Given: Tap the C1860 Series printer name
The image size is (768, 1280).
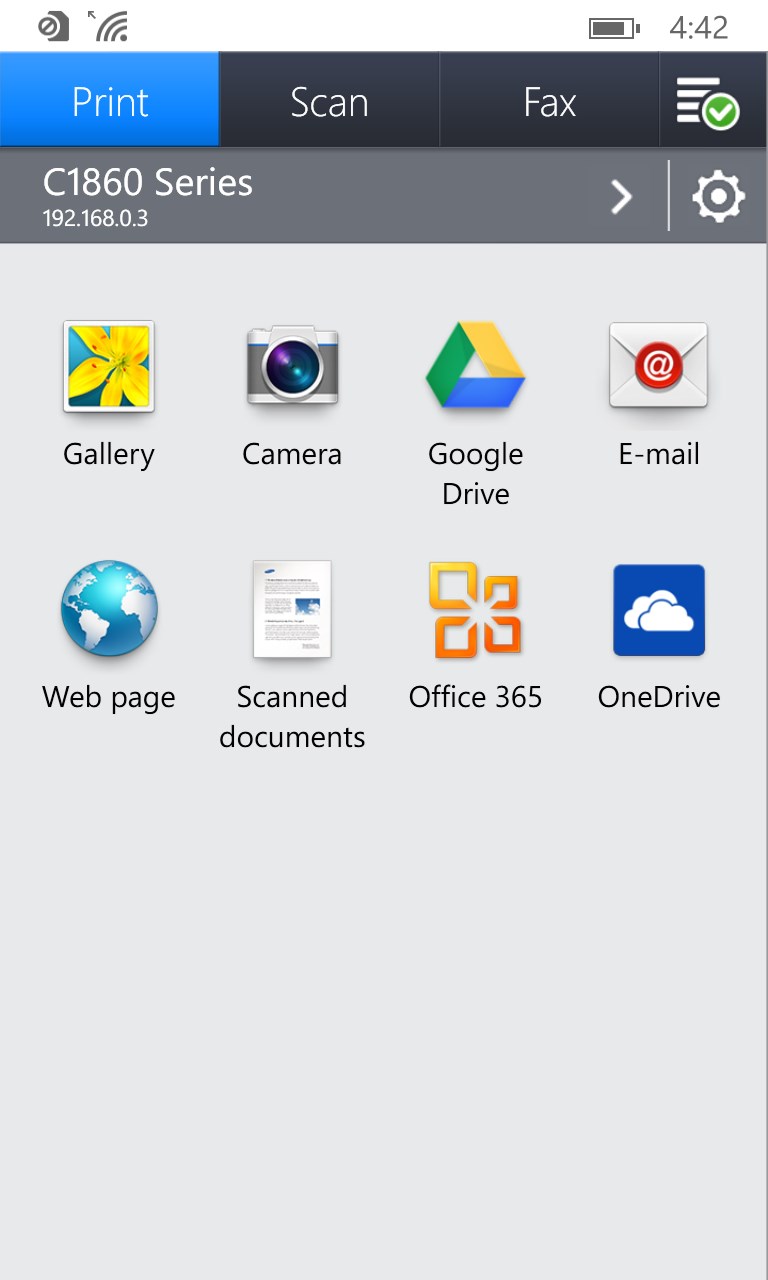Looking at the screenshot, I should point(148,183).
